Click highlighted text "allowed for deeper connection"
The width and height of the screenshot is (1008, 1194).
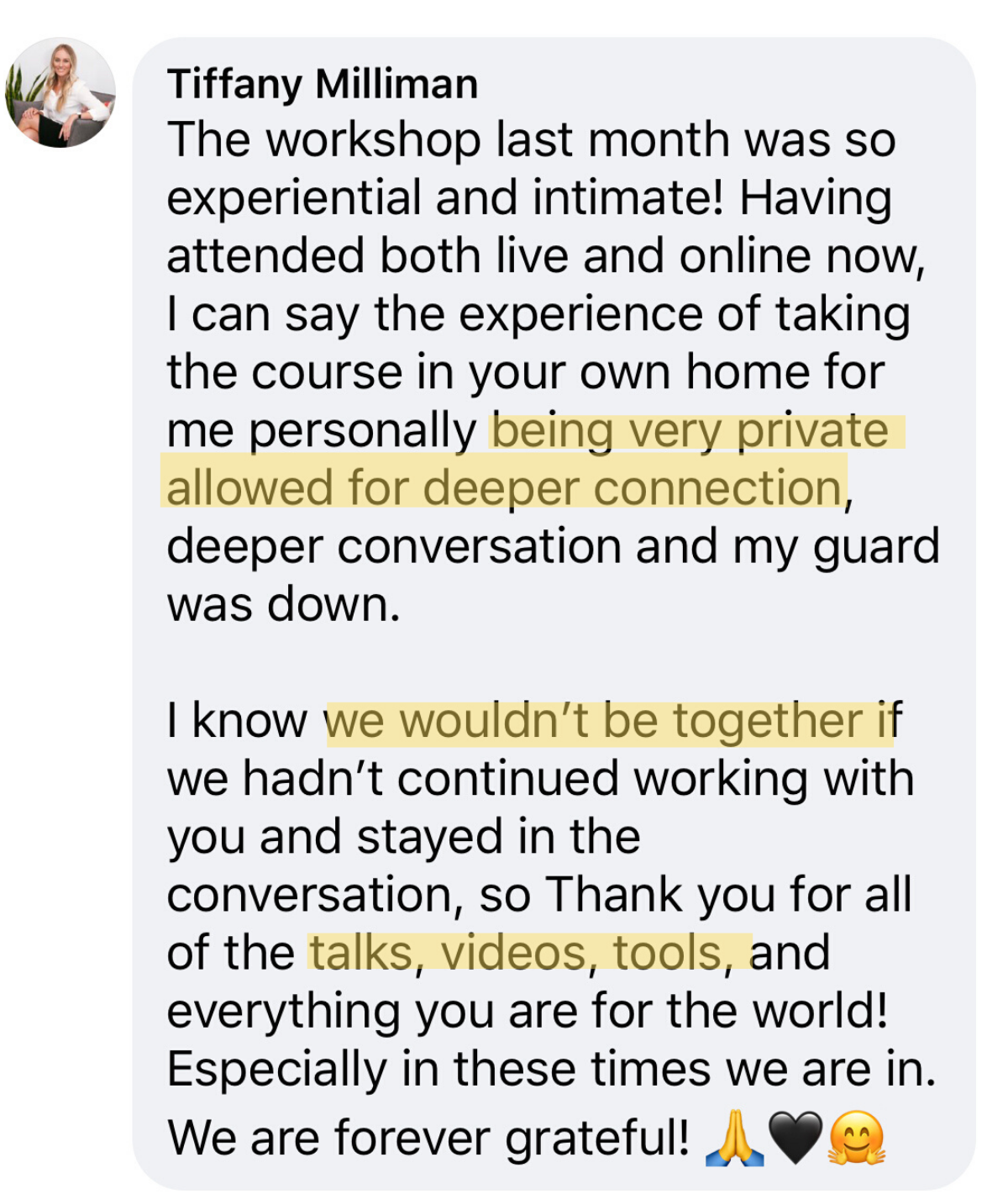tap(504, 488)
